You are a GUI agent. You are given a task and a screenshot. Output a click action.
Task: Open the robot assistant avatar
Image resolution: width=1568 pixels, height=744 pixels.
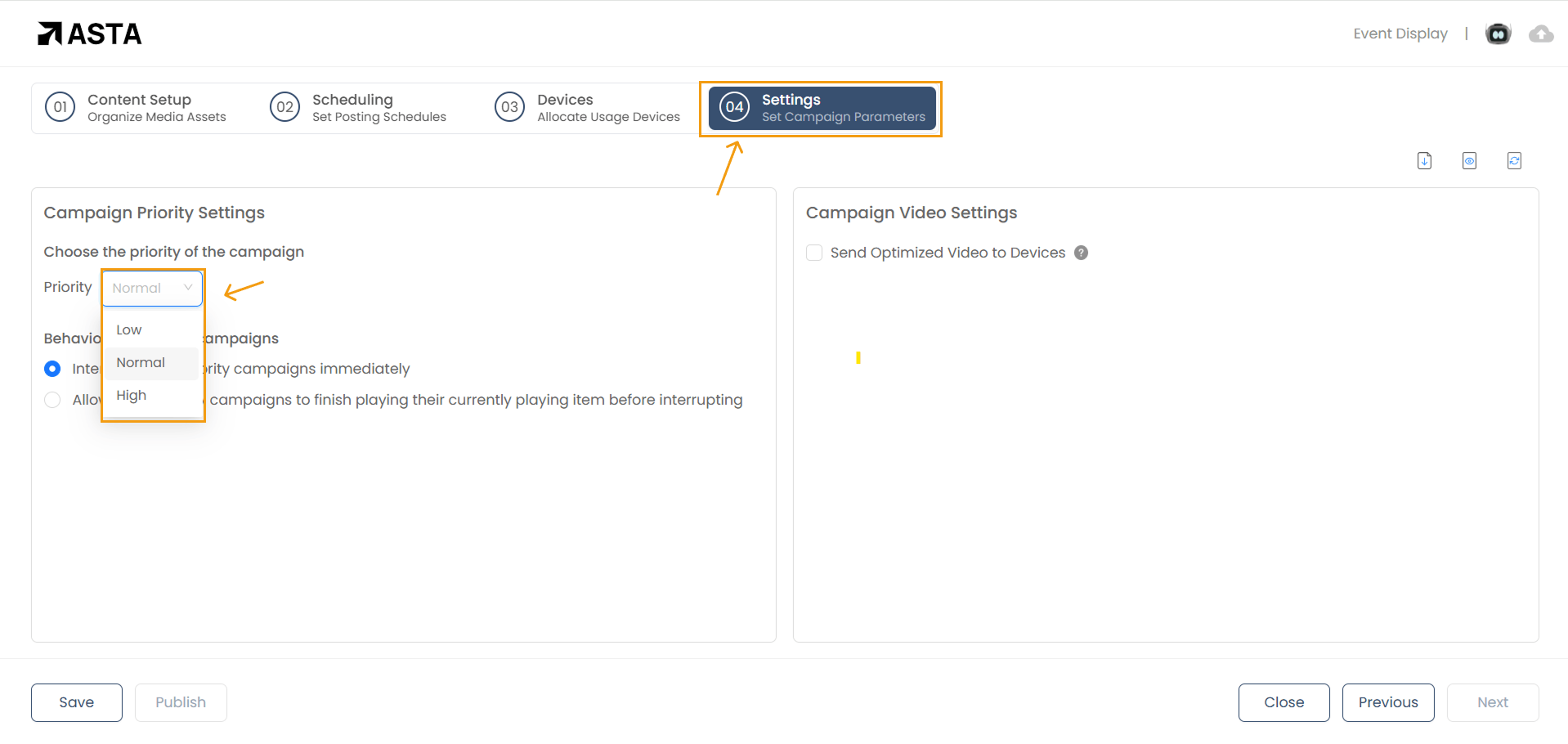pos(1498,34)
